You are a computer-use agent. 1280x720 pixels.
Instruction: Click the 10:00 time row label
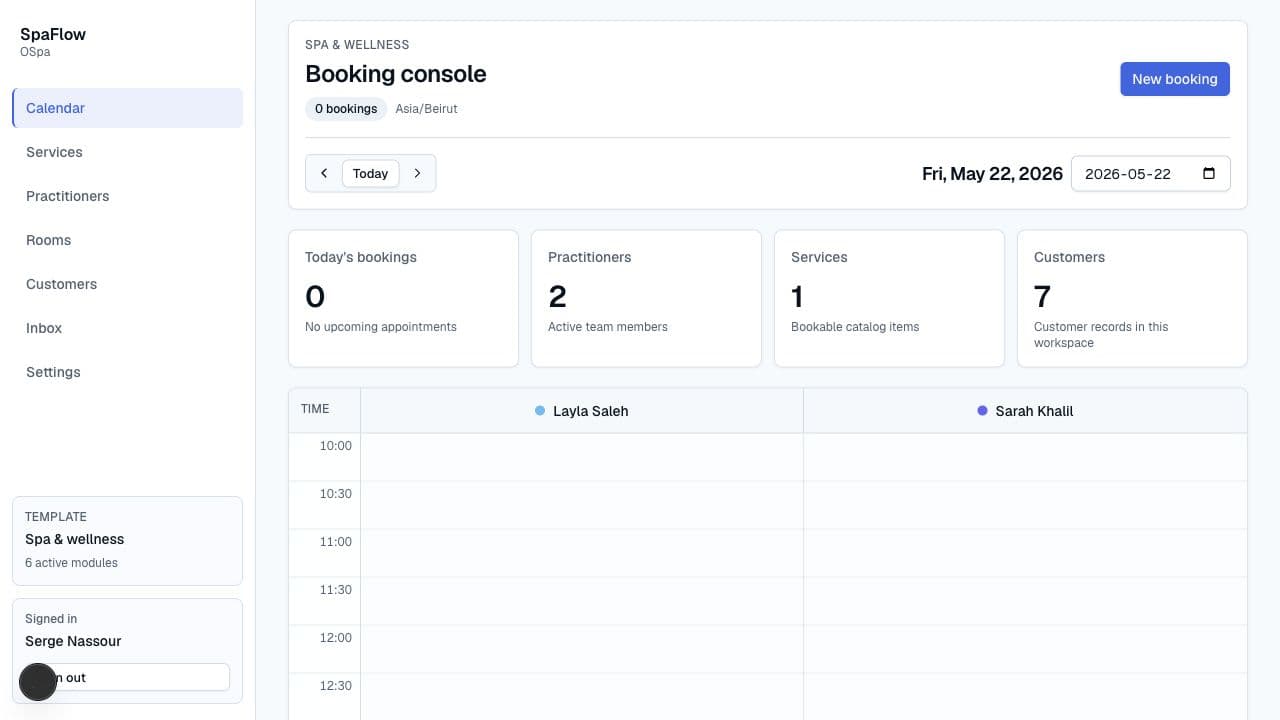point(336,446)
